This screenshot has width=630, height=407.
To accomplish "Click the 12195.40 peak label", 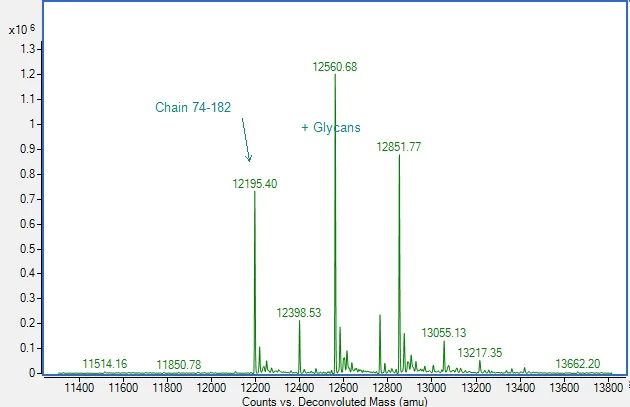I will [255, 184].
